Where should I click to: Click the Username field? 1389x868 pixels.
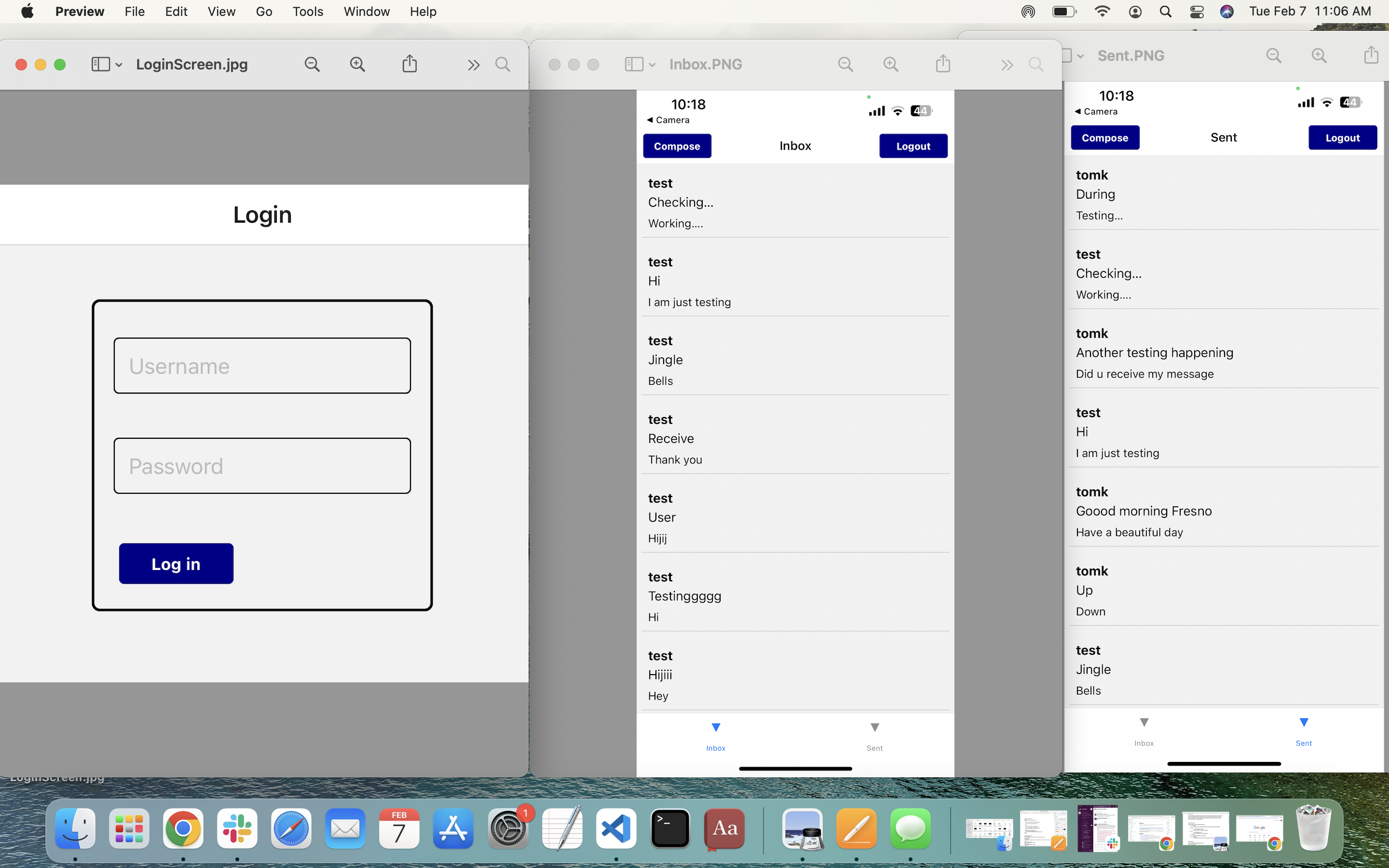tap(262, 366)
